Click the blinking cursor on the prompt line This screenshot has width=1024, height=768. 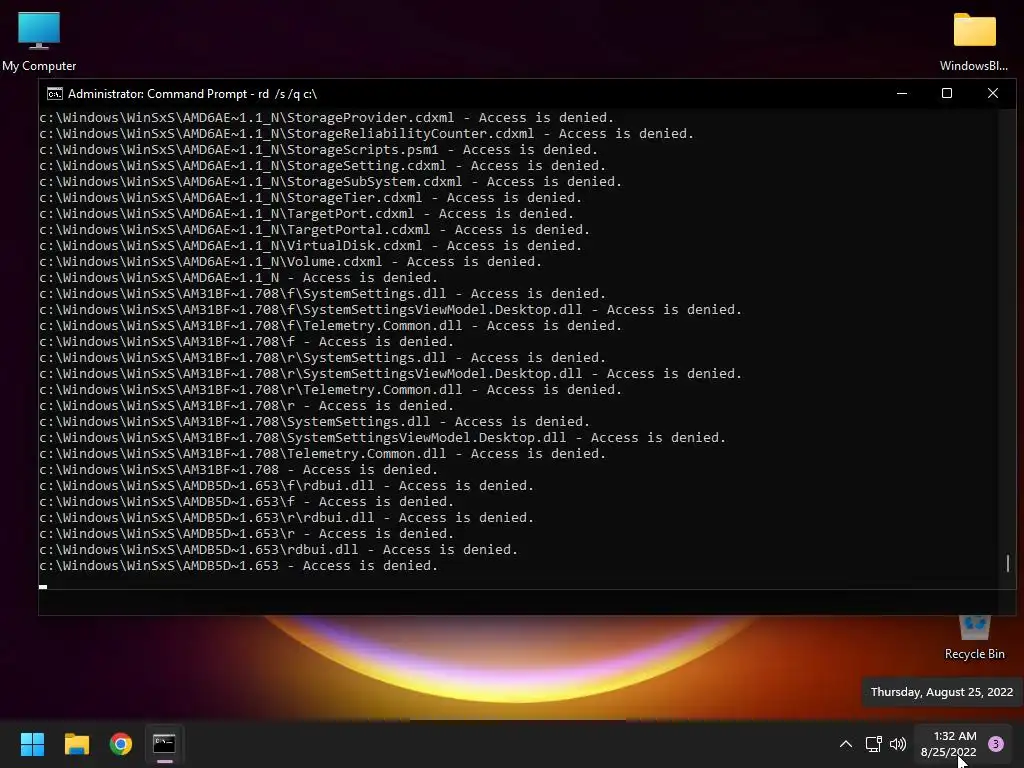tap(43, 586)
